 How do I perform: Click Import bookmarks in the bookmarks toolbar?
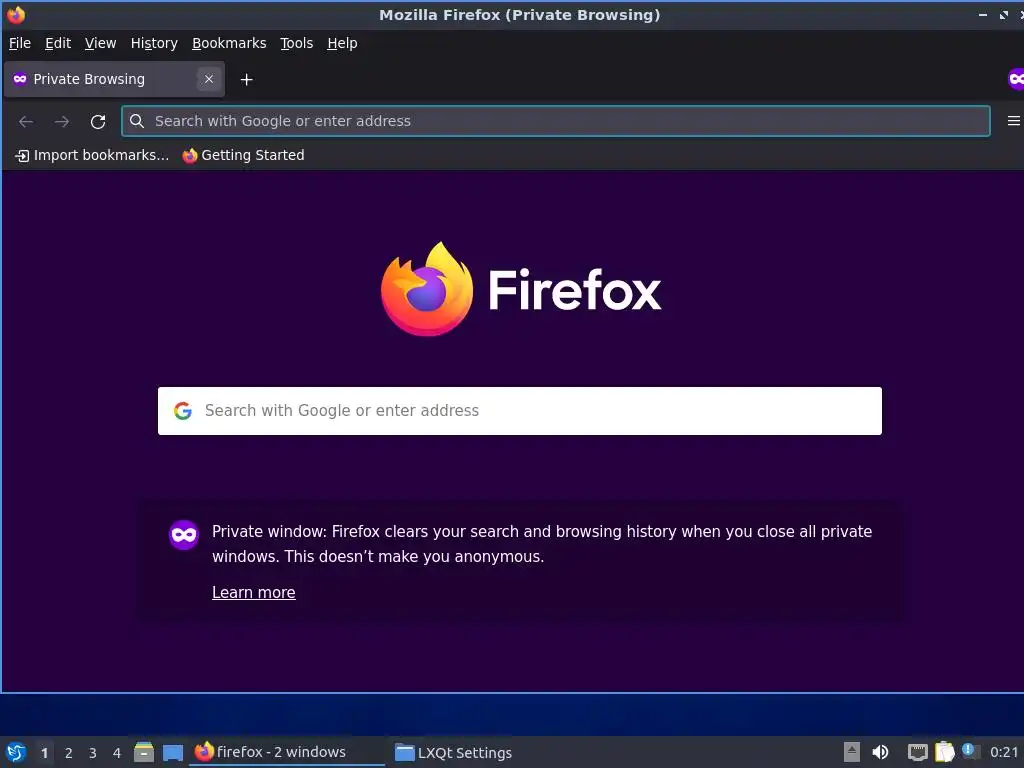pos(92,155)
